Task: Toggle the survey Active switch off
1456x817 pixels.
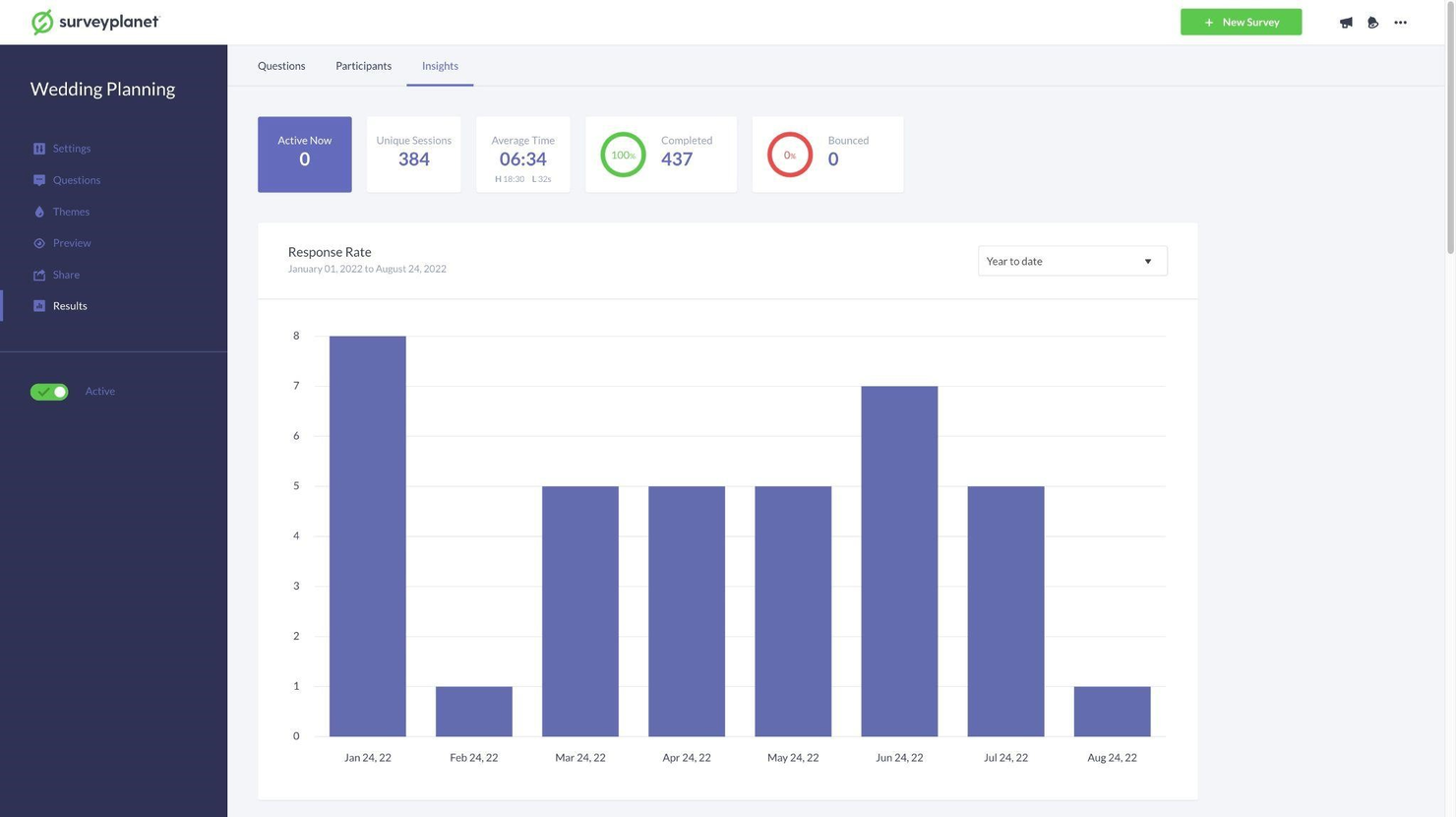Action: tap(48, 391)
